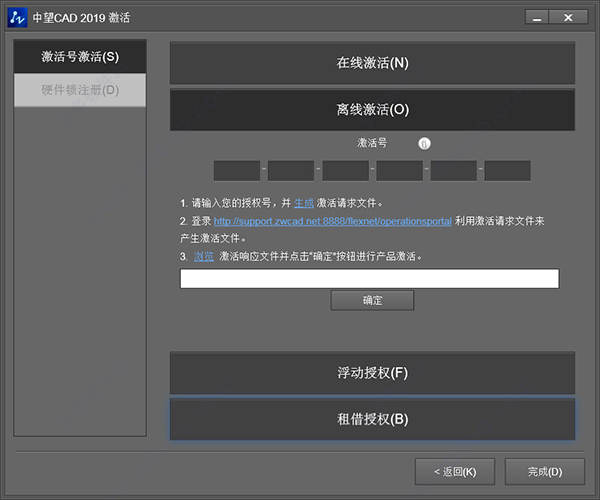Click the text 产生激活文件。
Viewport: 600px width, 500px height.
213,238
